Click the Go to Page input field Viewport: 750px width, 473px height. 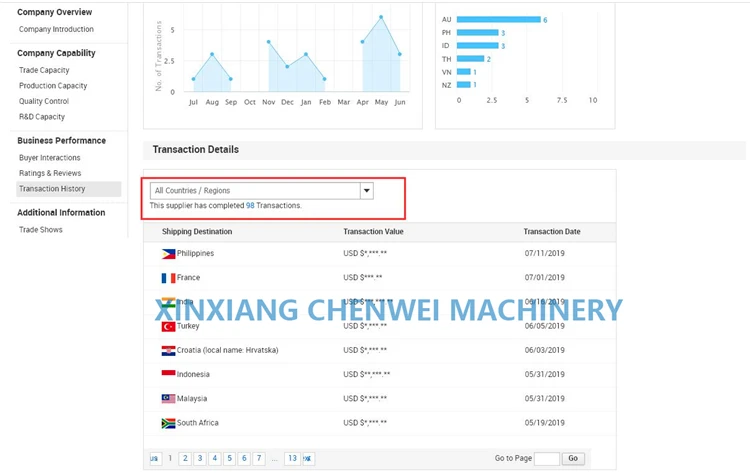[x=547, y=459]
